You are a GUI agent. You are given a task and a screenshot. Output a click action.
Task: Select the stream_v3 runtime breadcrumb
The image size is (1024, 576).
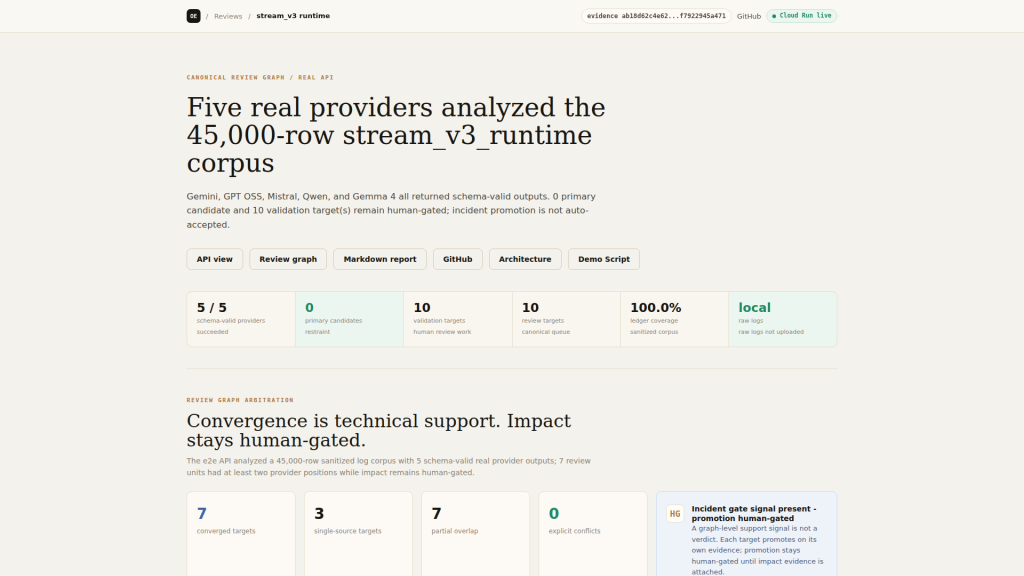pos(293,16)
